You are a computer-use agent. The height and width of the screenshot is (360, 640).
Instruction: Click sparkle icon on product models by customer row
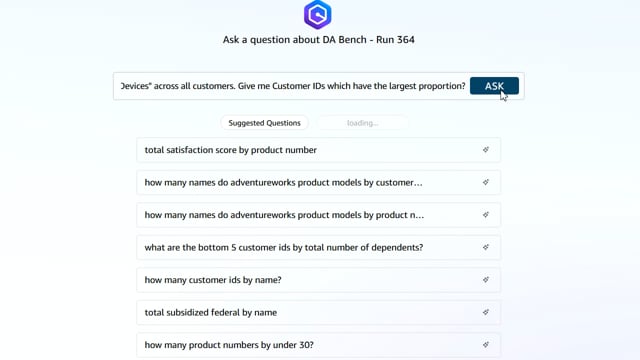click(x=486, y=182)
